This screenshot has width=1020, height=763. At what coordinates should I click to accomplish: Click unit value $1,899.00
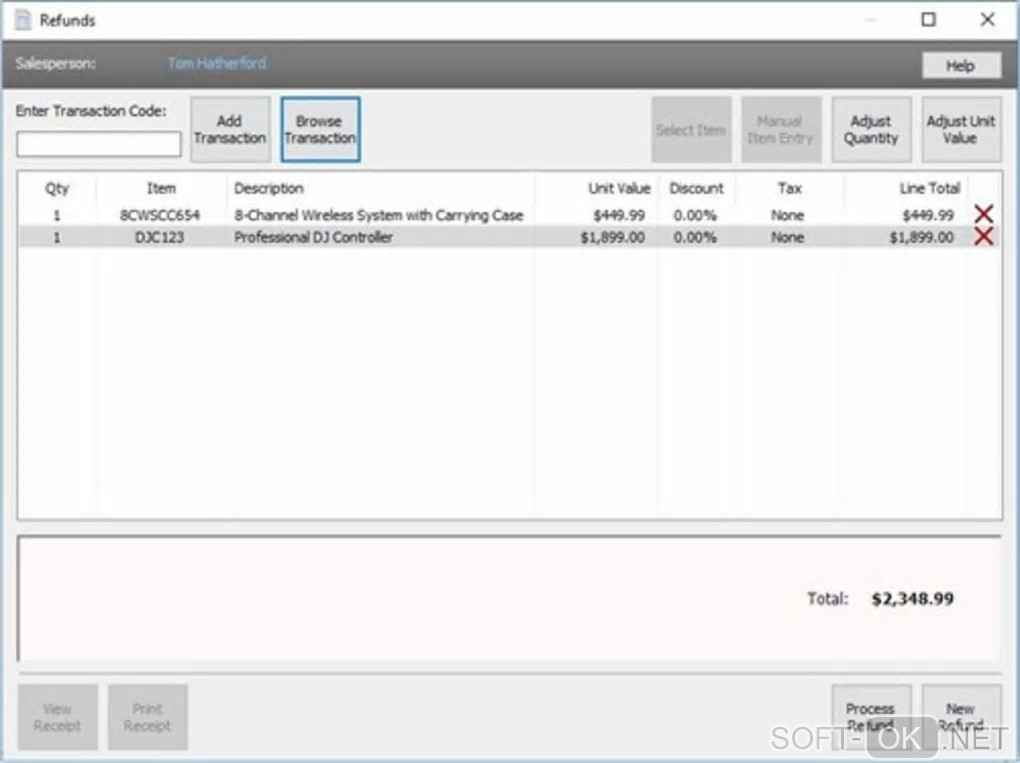[x=613, y=237]
